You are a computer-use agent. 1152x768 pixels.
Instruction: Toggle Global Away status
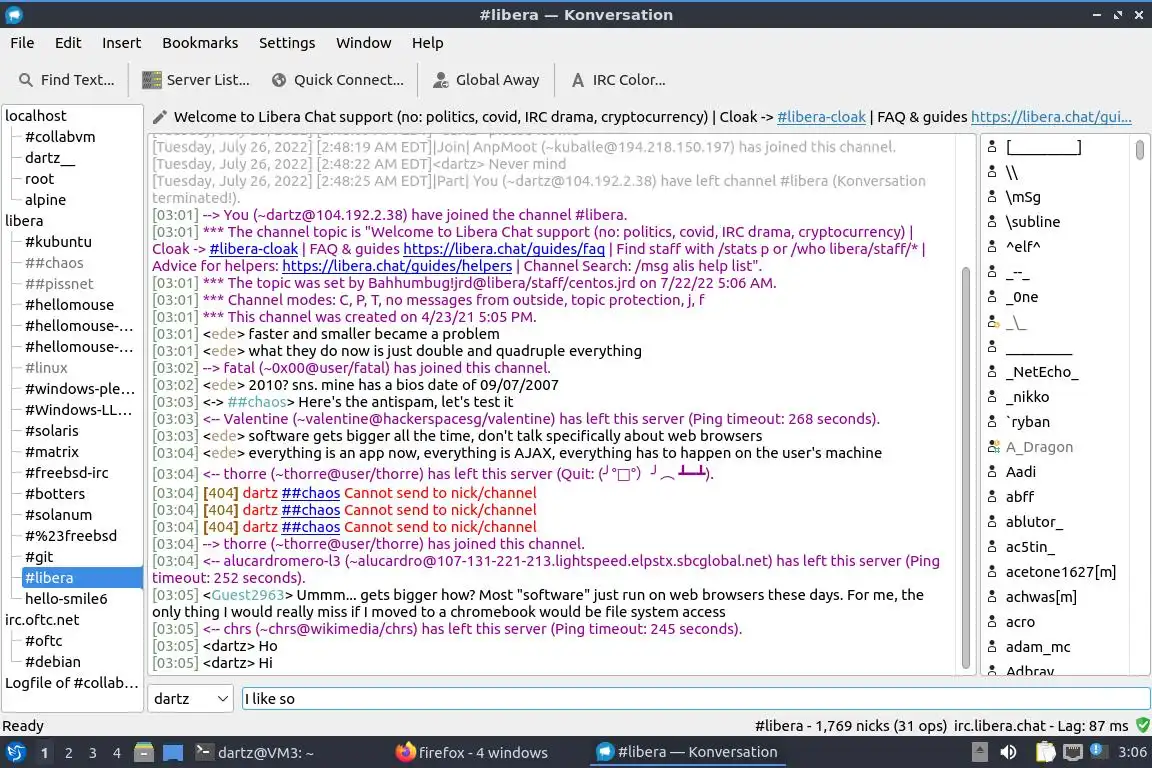coord(486,80)
